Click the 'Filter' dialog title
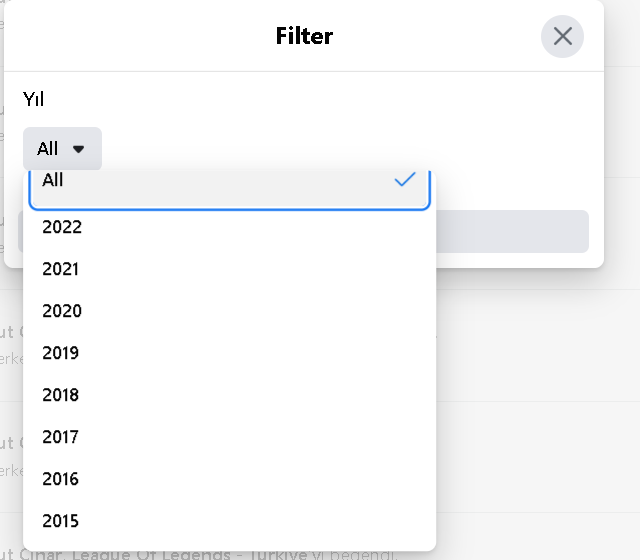This screenshot has height=560, width=640. [x=304, y=36]
